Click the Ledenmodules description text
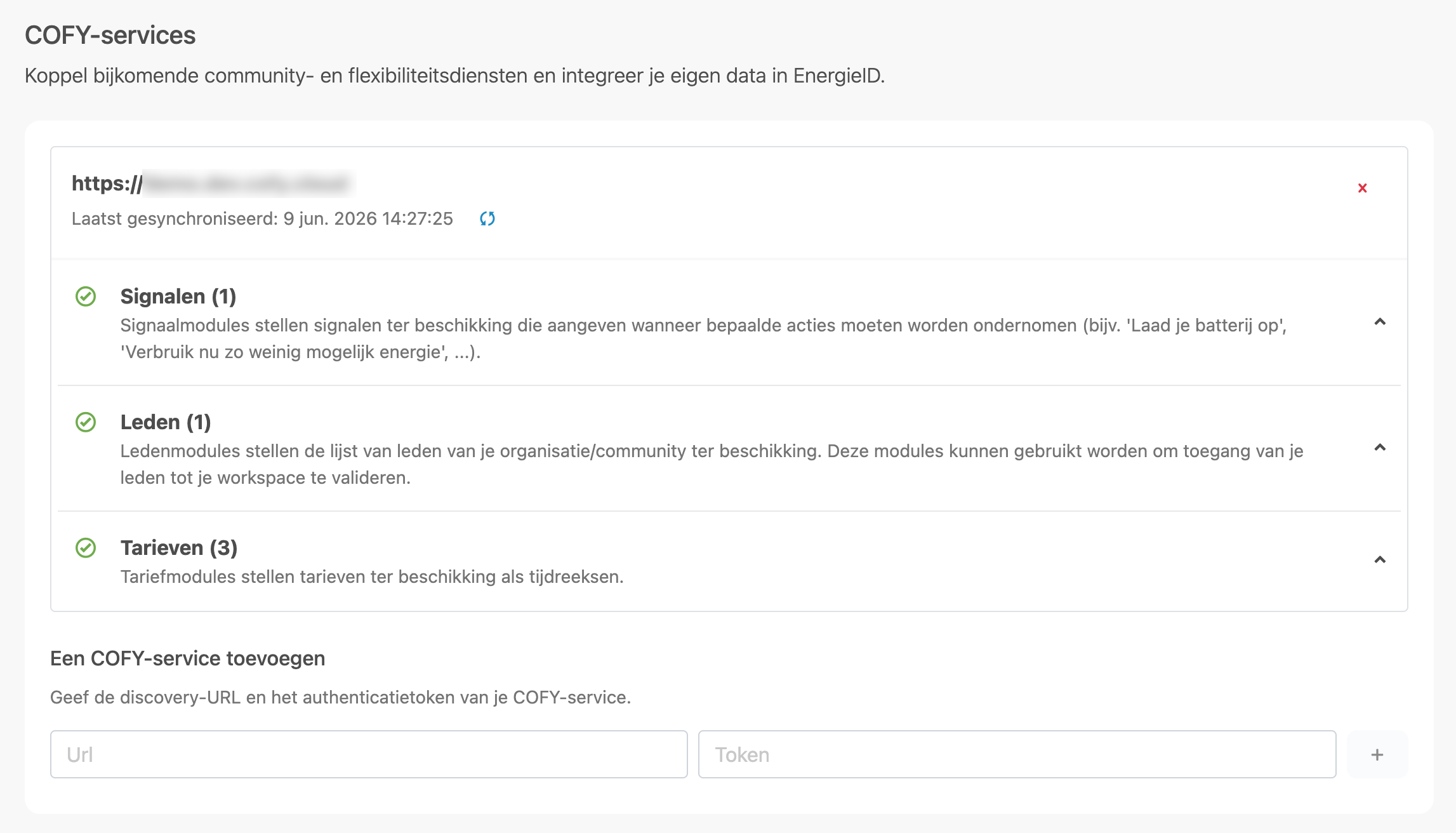The image size is (1456, 833). (x=711, y=464)
